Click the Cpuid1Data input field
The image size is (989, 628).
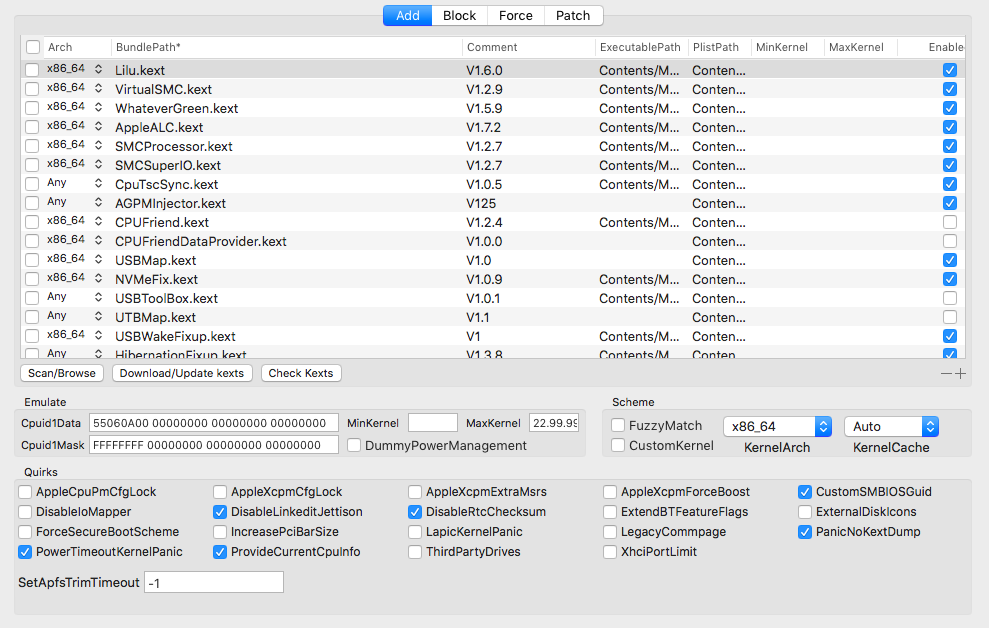click(214, 423)
